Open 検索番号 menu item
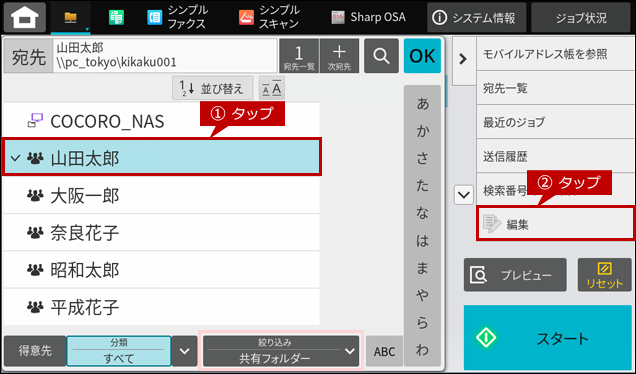 click(x=555, y=190)
